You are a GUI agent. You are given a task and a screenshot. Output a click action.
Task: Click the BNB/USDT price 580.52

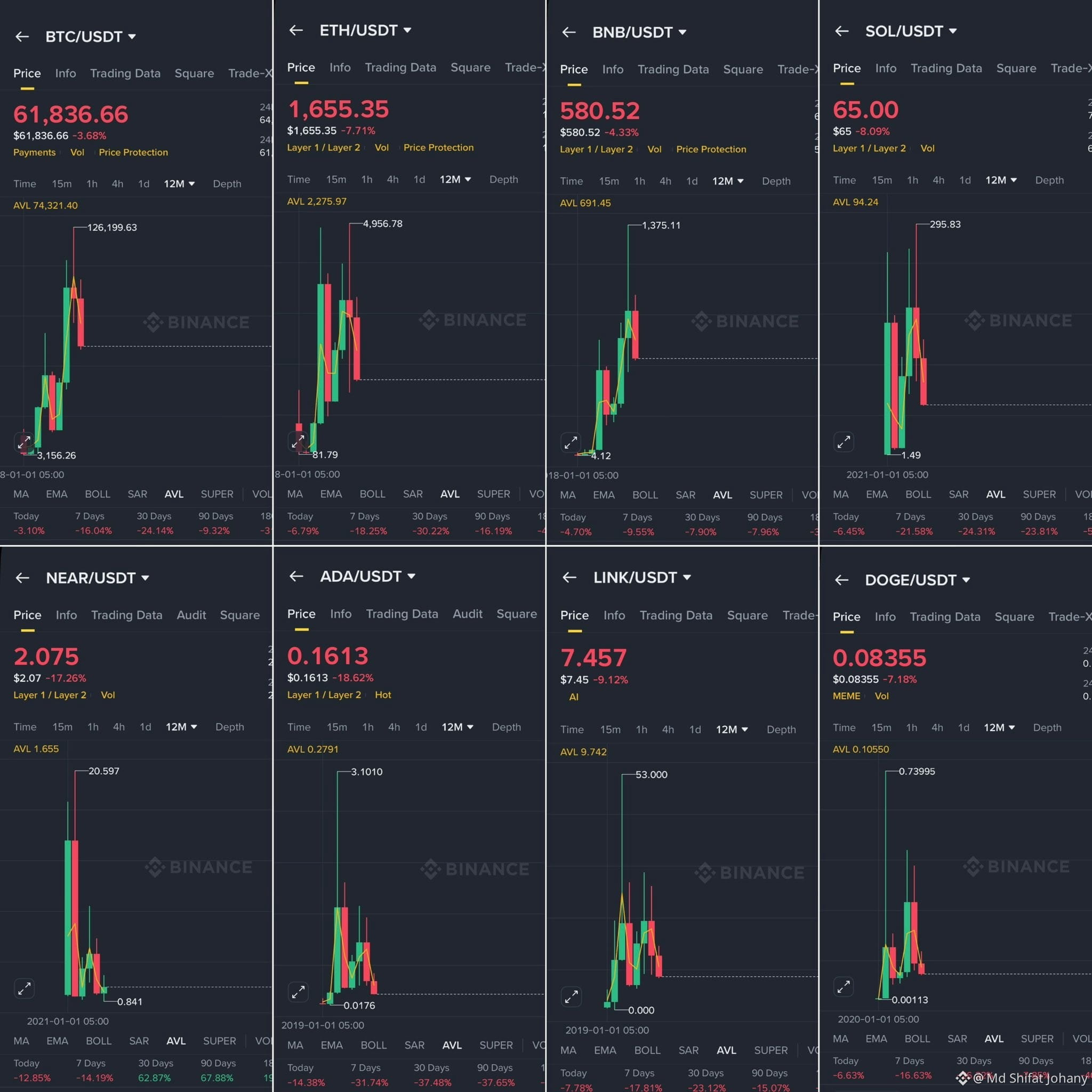click(600, 111)
